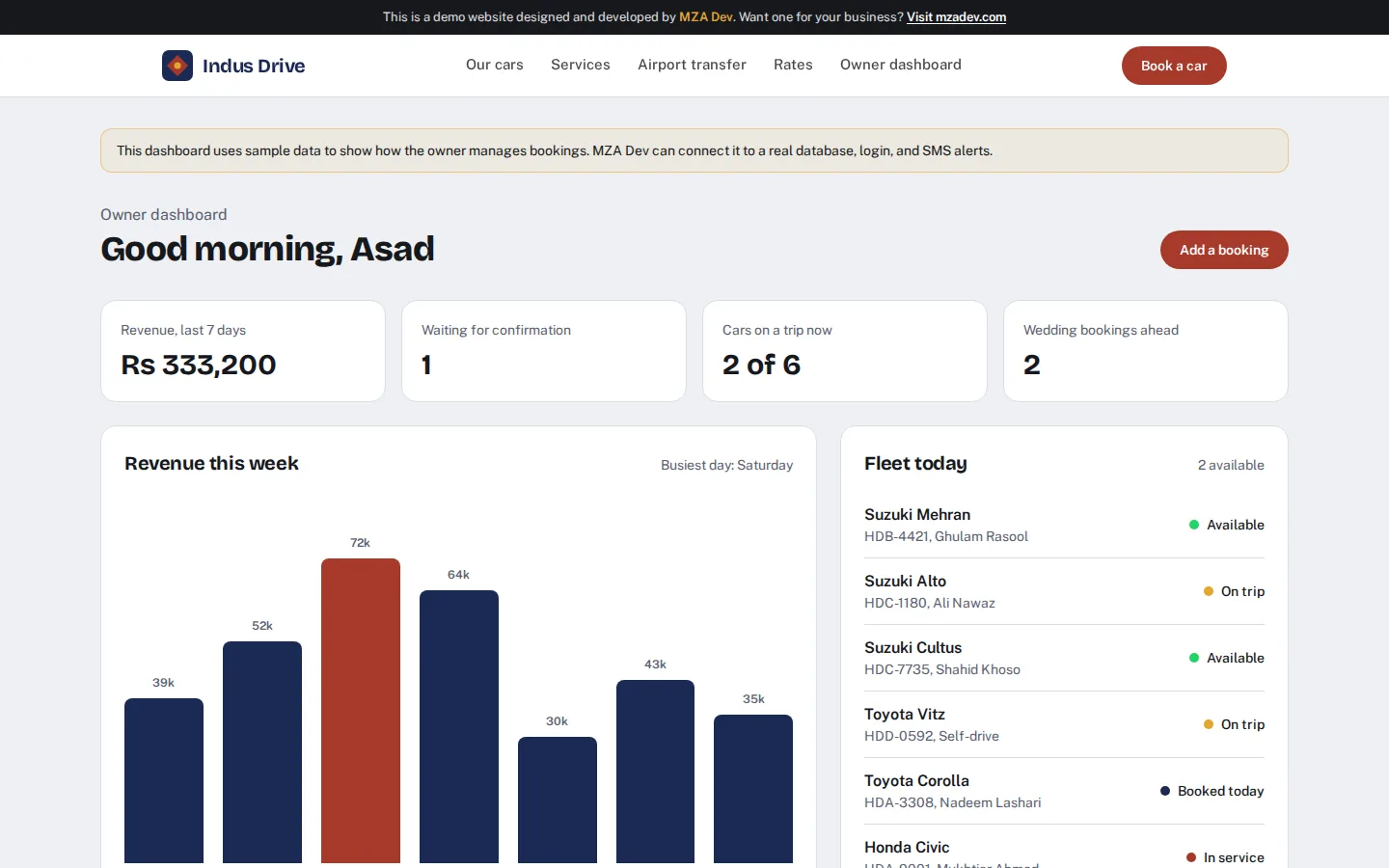Click the Good morning, Asad heading
This screenshot has width=1389, height=868.
pos(267,249)
